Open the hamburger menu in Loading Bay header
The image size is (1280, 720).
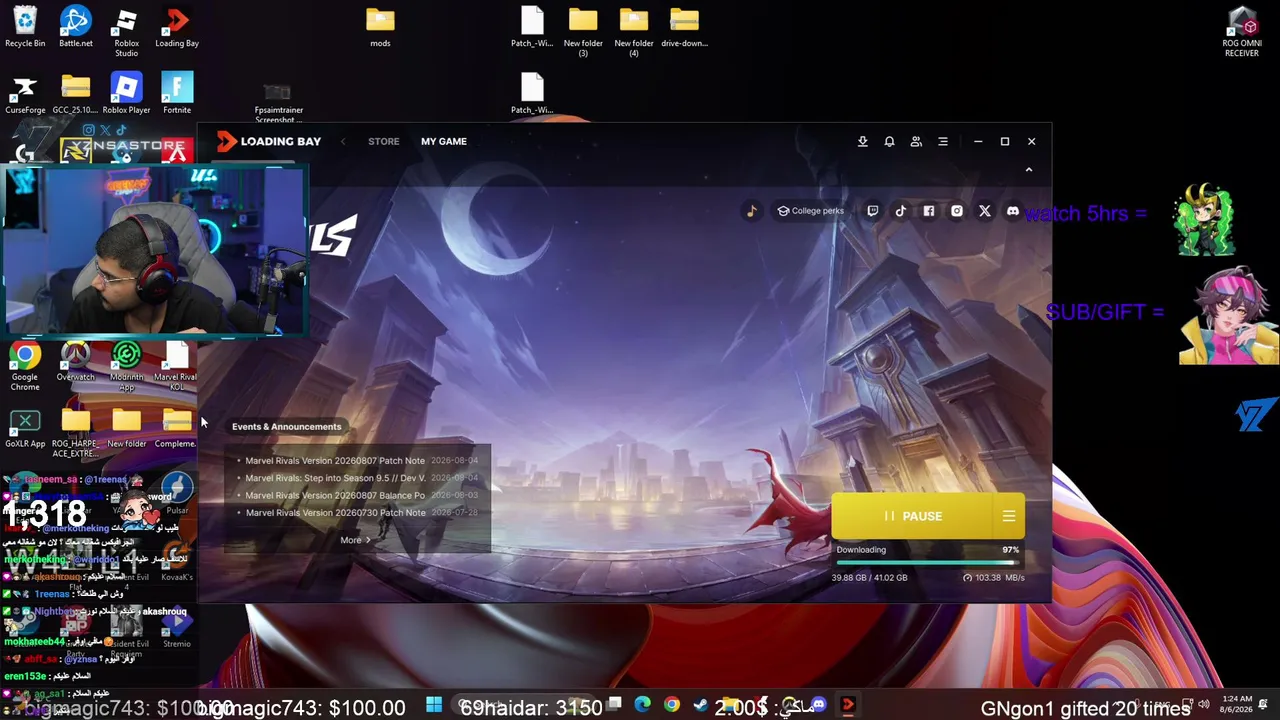coord(943,141)
